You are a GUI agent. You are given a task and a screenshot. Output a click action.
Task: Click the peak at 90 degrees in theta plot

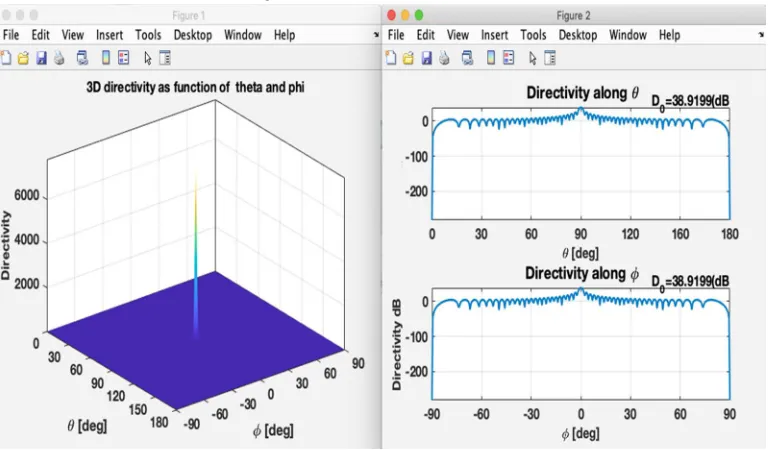pos(581,110)
